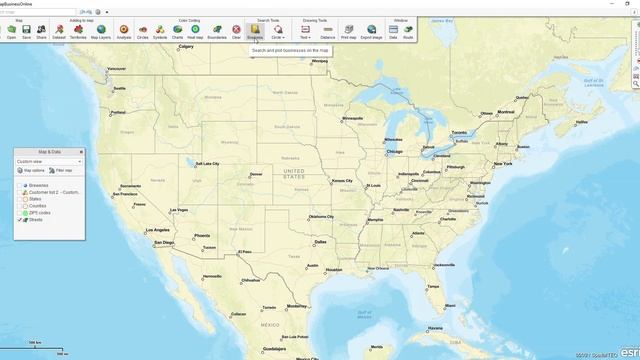Click the Map & Data panel title bar
Viewport: 640px width, 360px height.
click(49, 152)
